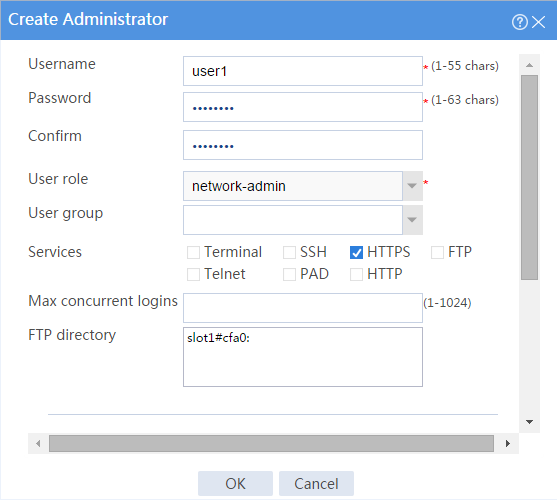The image size is (557, 500).
Task: Open the help question mark icon
Action: (x=519, y=22)
